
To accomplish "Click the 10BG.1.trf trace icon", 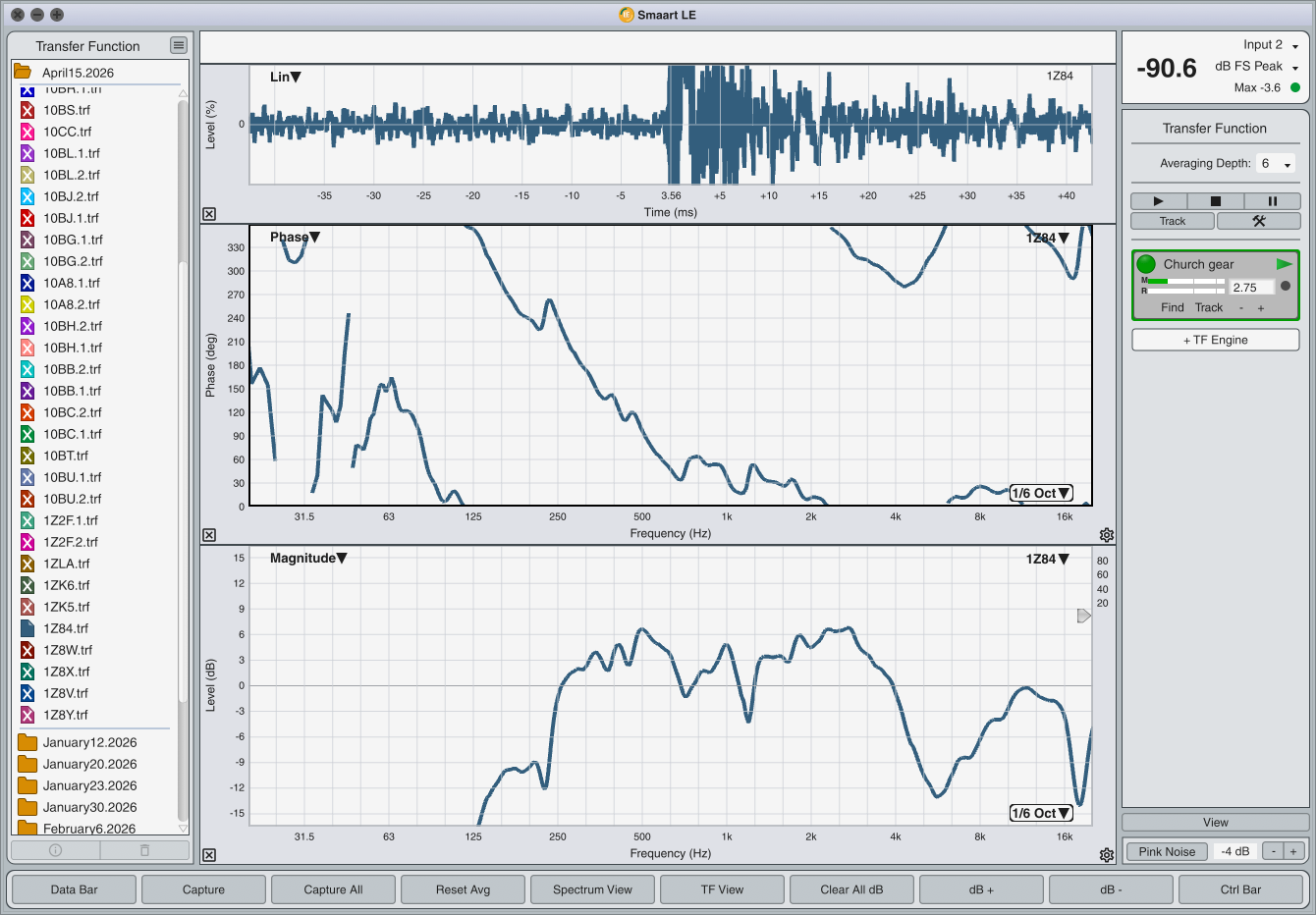I will (27, 240).
